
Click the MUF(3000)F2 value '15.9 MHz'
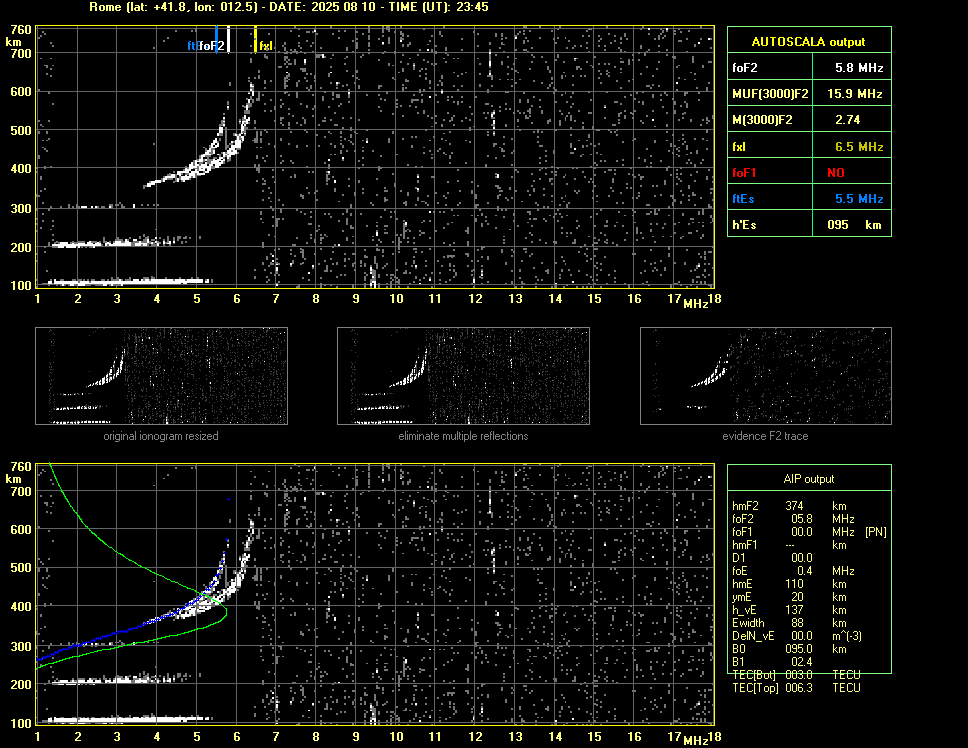pyautogui.click(x=854, y=94)
